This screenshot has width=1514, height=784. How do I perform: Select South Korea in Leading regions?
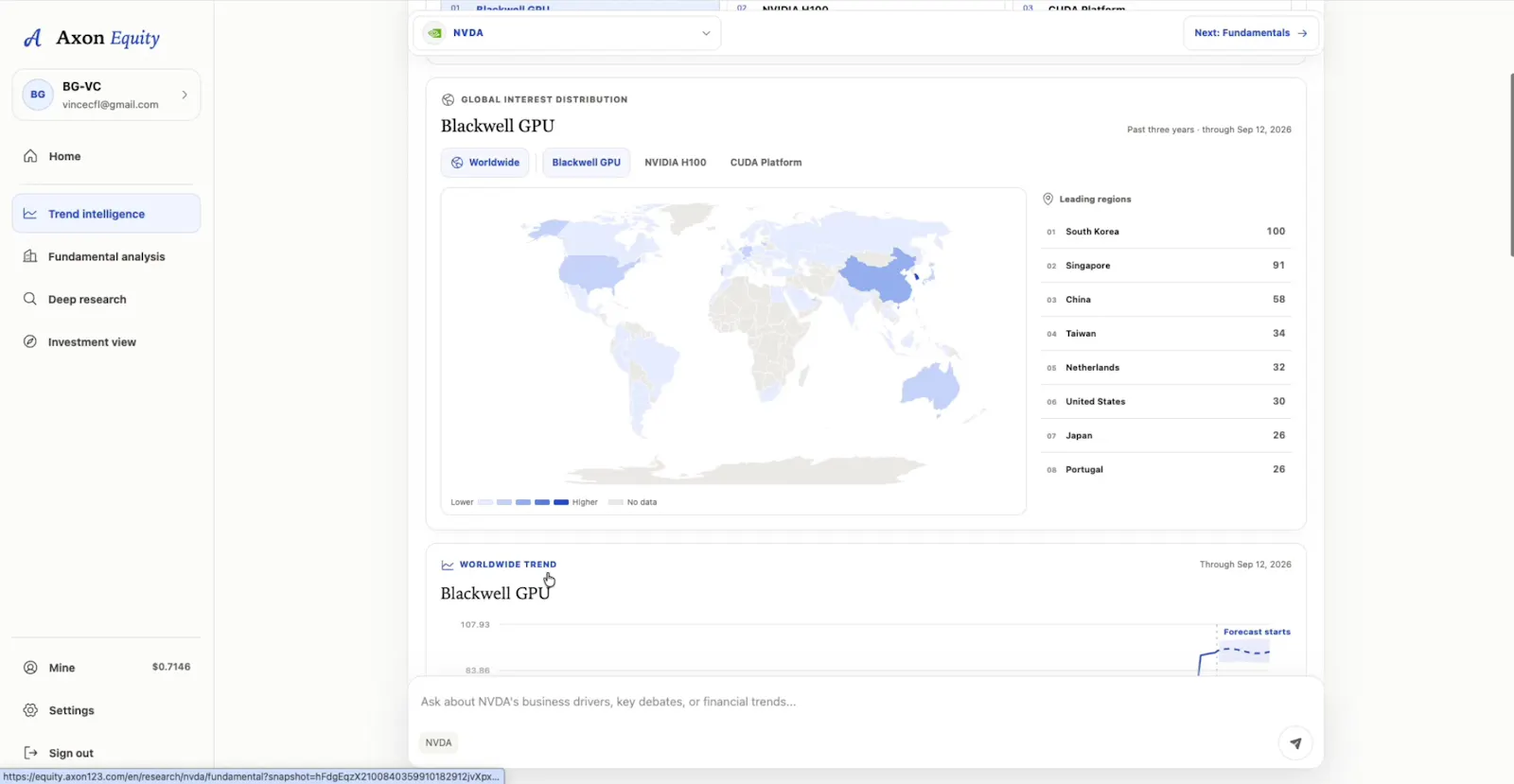1166,232
